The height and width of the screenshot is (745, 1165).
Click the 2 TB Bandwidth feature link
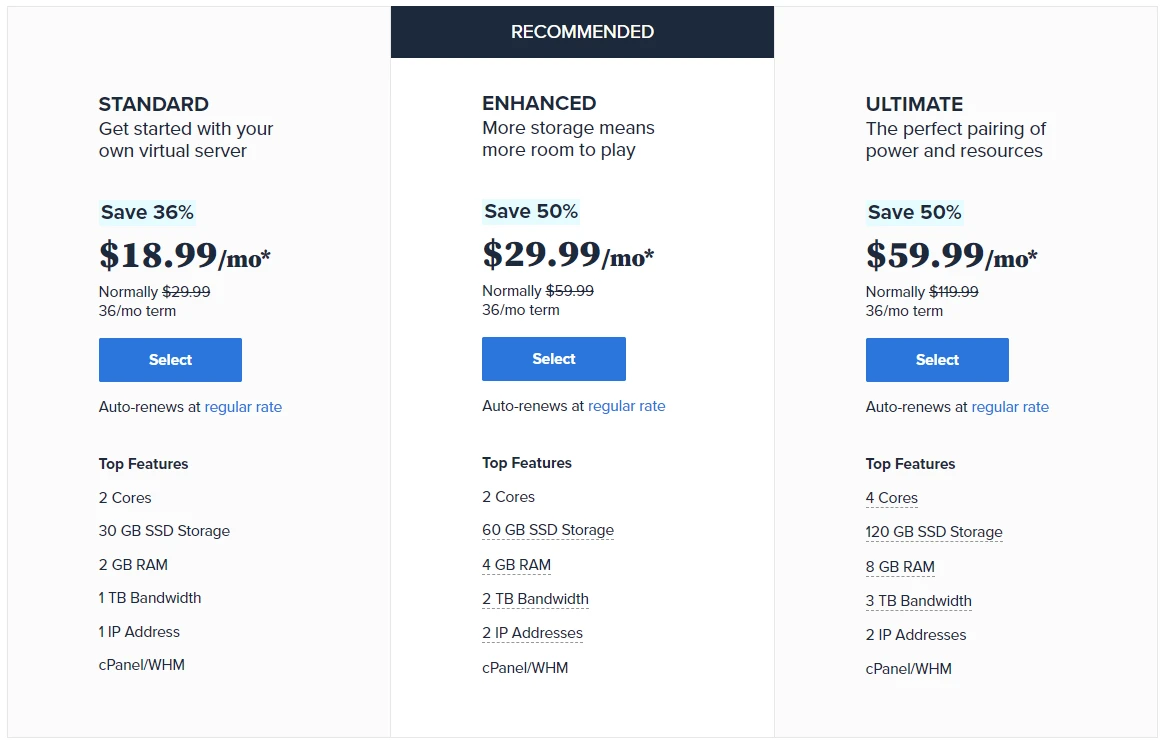(x=535, y=598)
